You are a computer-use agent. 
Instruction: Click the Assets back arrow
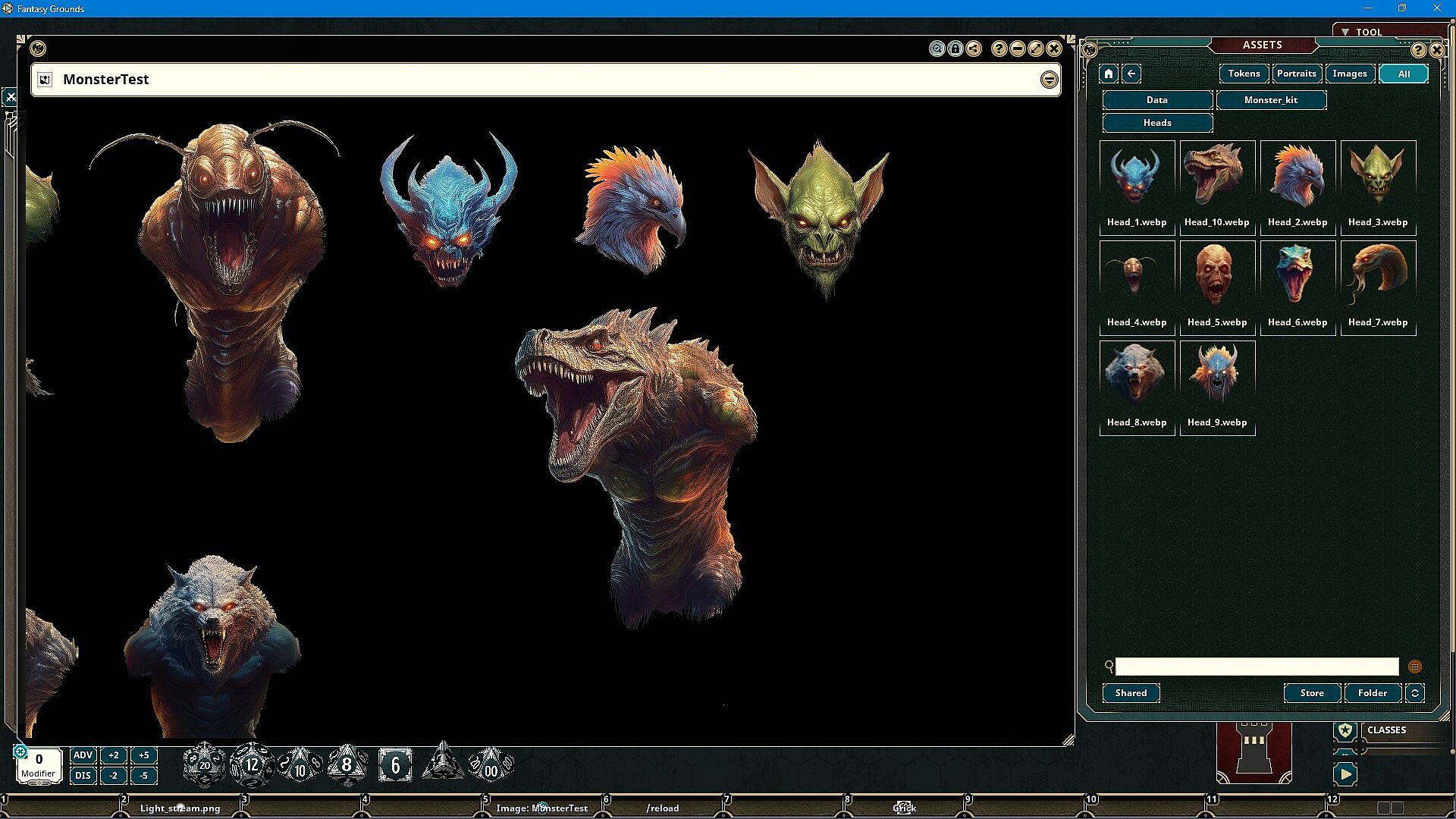click(1131, 74)
